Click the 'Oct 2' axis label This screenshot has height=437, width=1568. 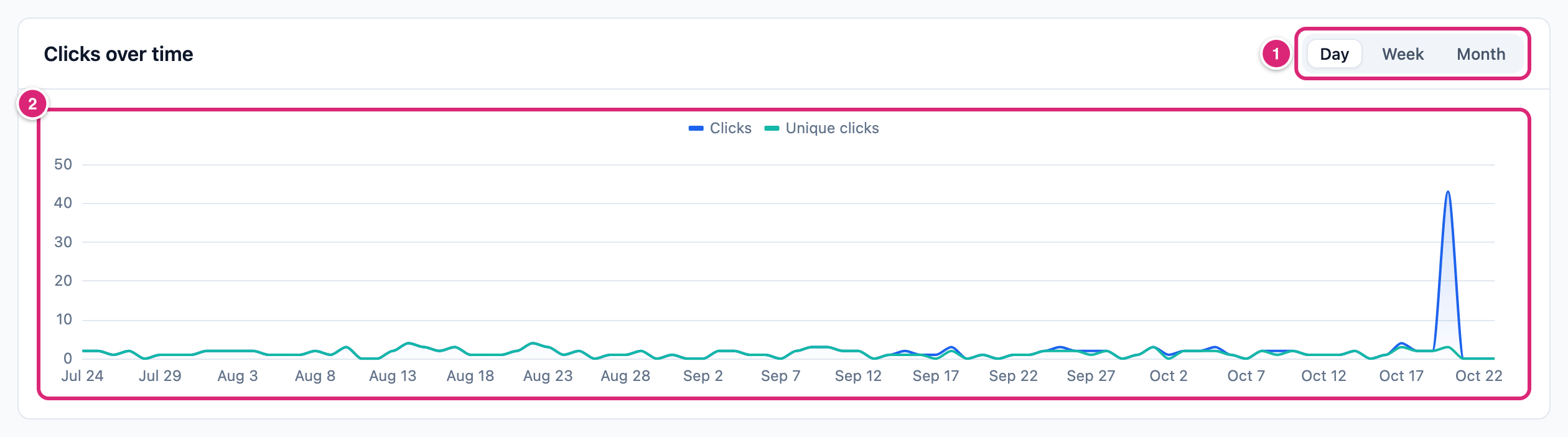[1169, 376]
